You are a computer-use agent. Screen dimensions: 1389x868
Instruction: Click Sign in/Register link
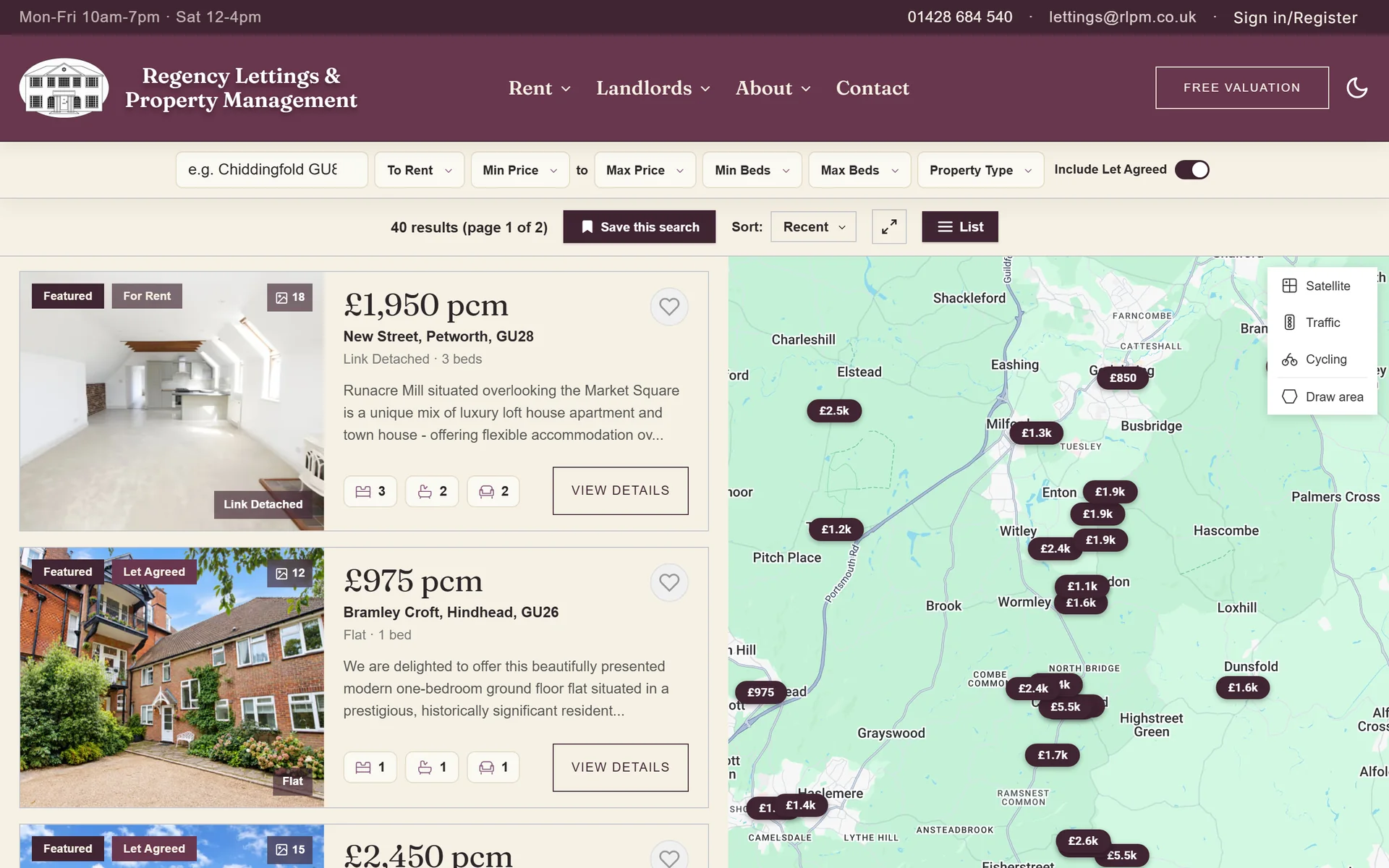point(1295,17)
